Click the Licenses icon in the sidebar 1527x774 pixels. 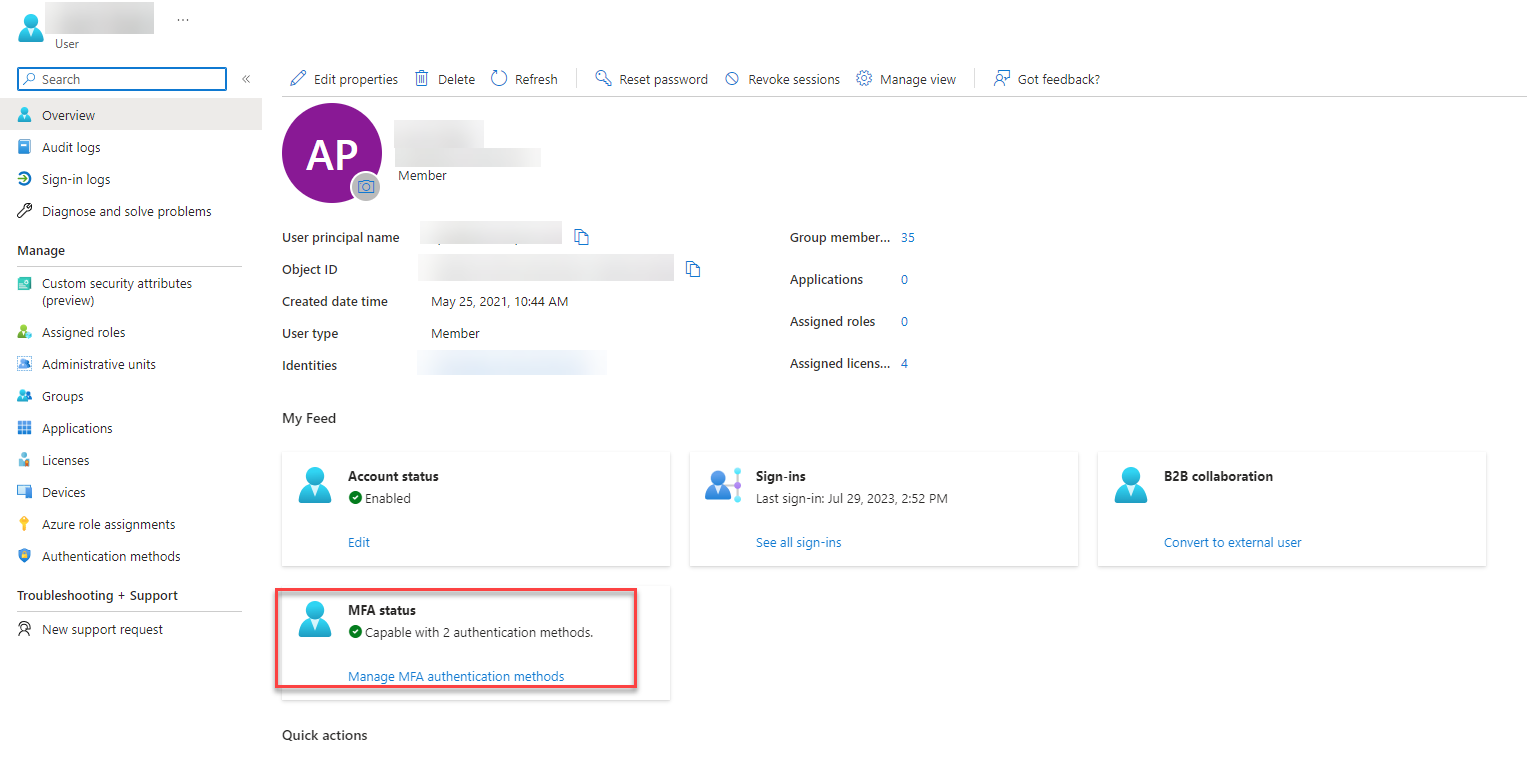pos(23,460)
